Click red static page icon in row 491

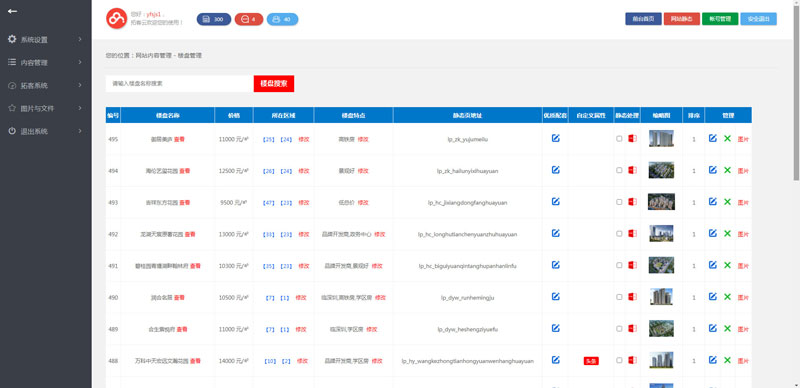[632, 265]
